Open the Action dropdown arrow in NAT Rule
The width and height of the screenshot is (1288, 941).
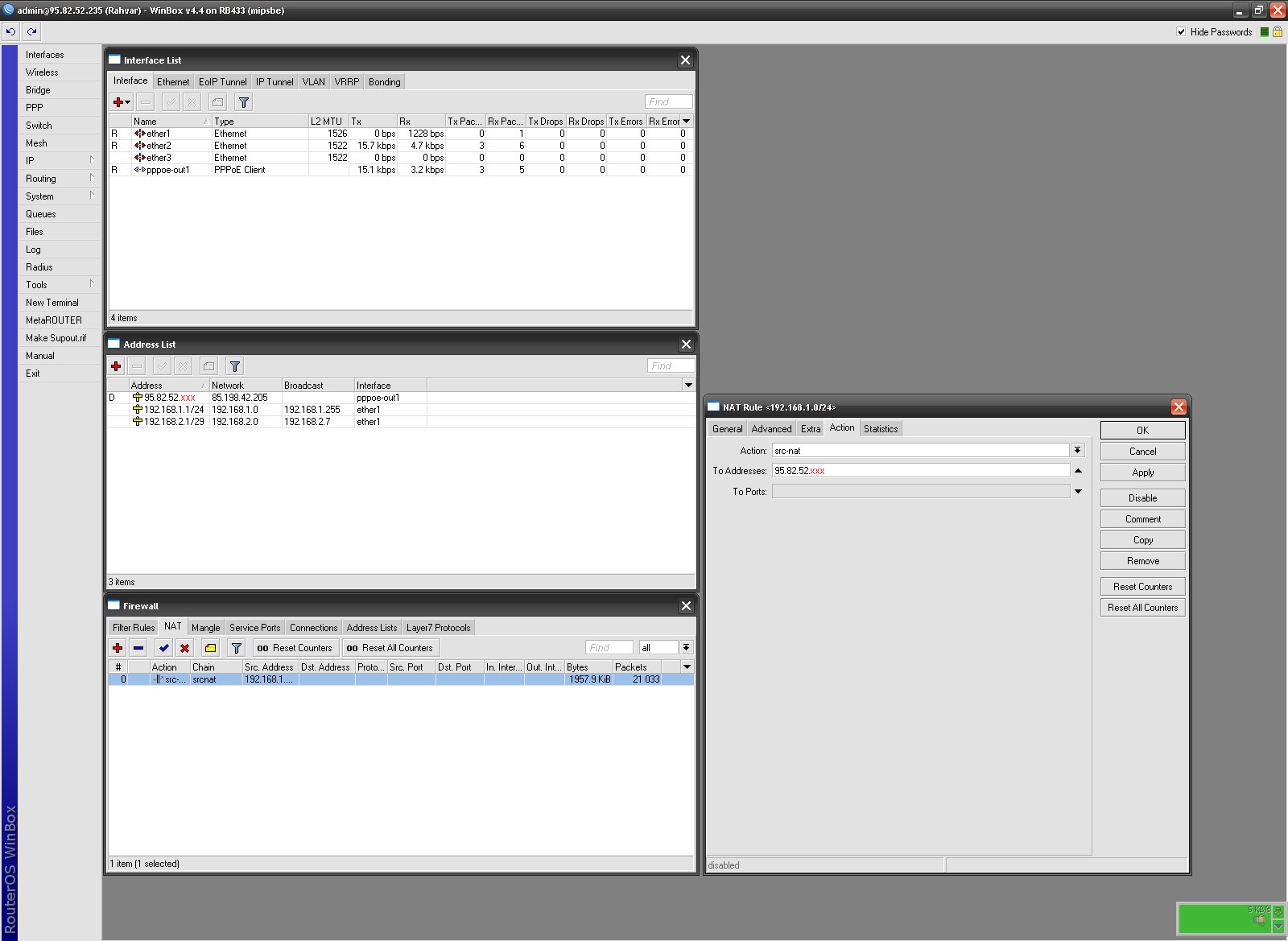(x=1078, y=451)
